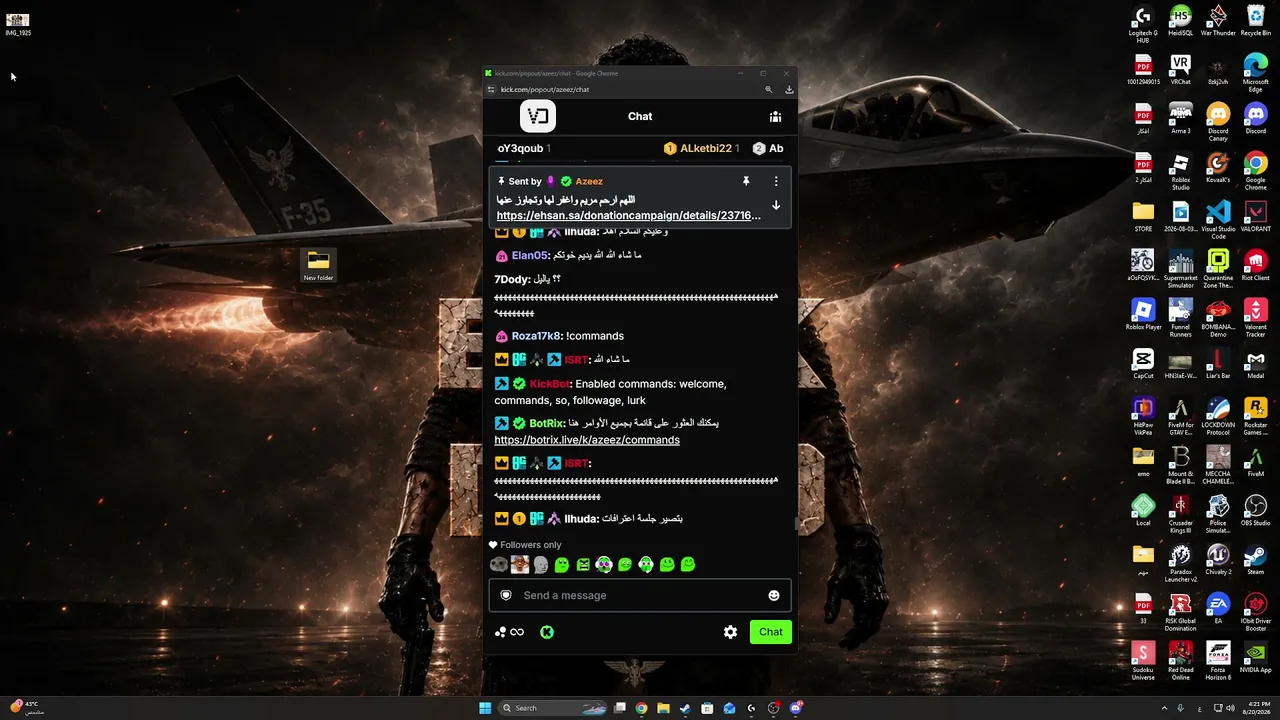Insert the face photo emote from quick emotes

click(520, 565)
